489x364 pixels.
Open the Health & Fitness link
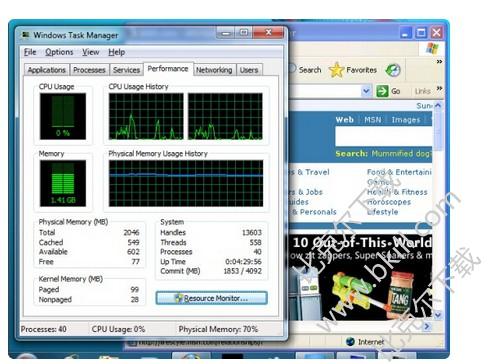click(397, 192)
